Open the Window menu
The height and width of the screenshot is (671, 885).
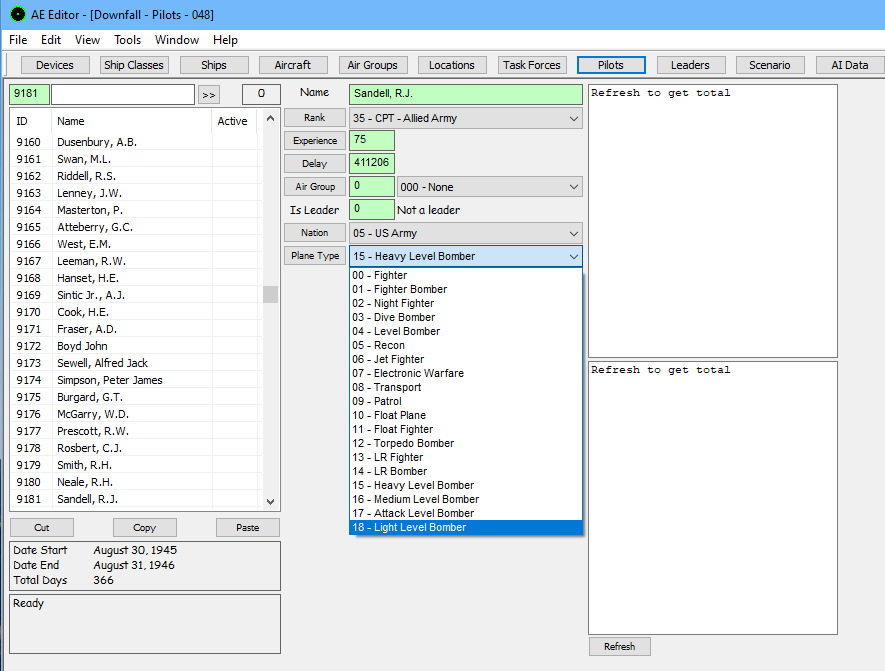177,40
